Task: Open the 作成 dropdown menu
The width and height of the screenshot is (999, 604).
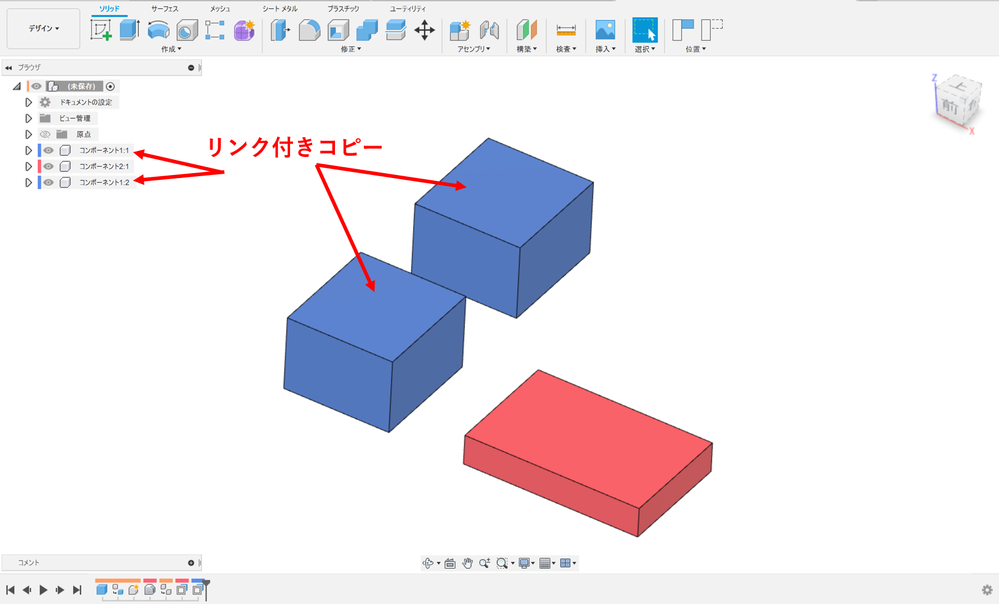Action: (171, 49)
